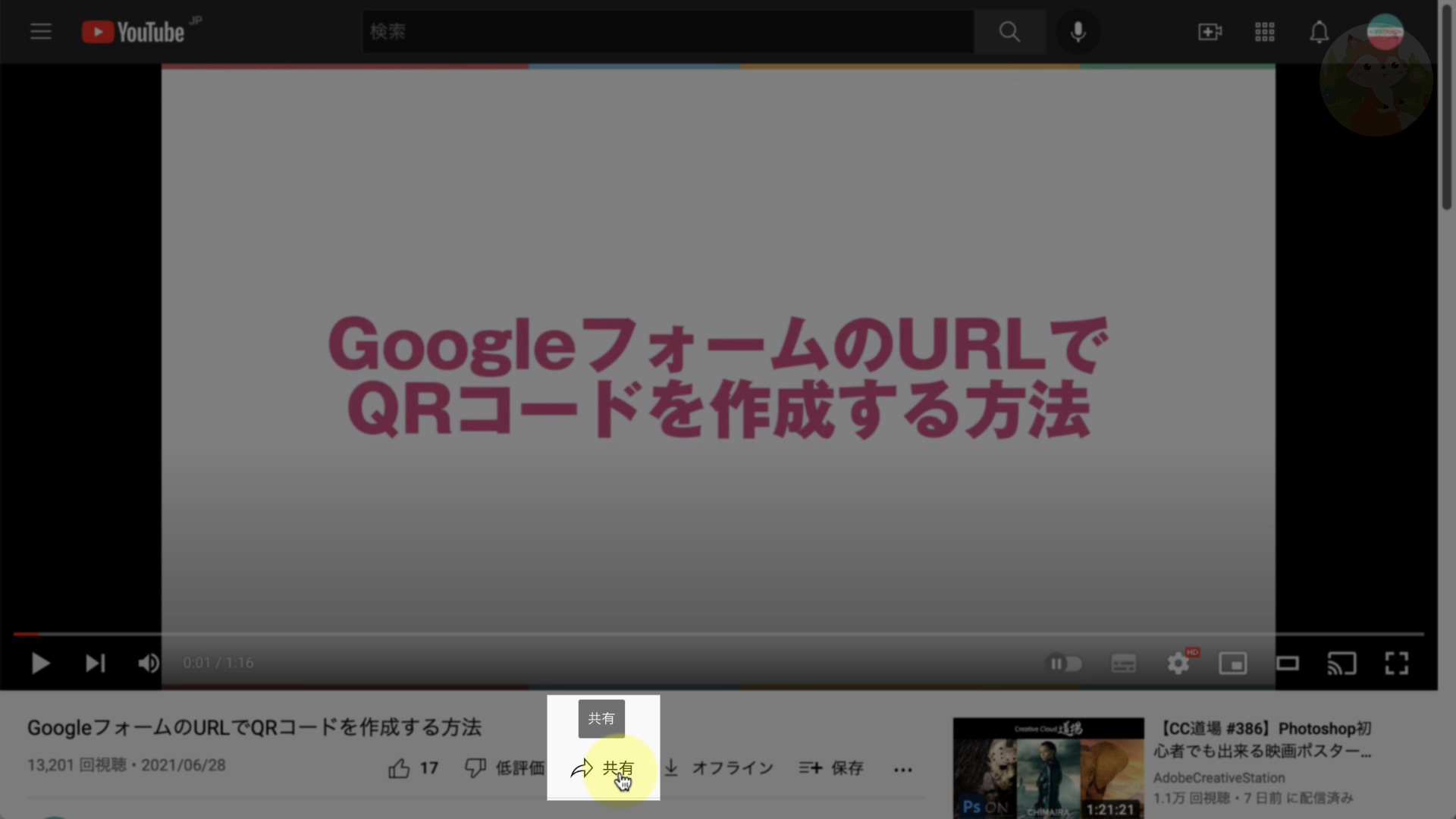Click the 共有 share button

pyautogui.click(x=602, y=768)
